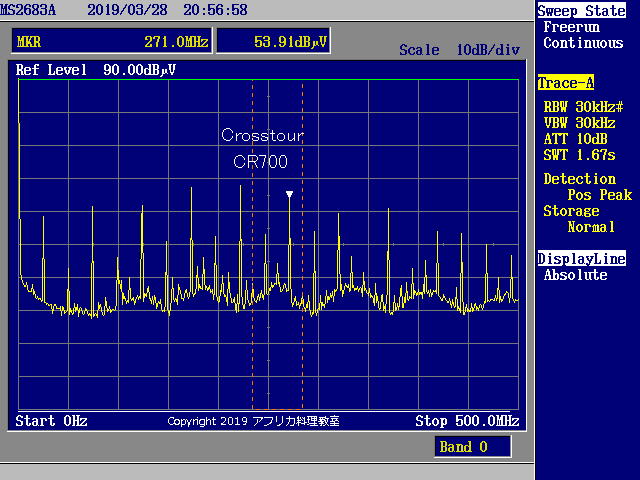This screenshot has width=640, height=480.
Task: Click the Stop 500.0MHz label
Action: (x=467, y=421)
